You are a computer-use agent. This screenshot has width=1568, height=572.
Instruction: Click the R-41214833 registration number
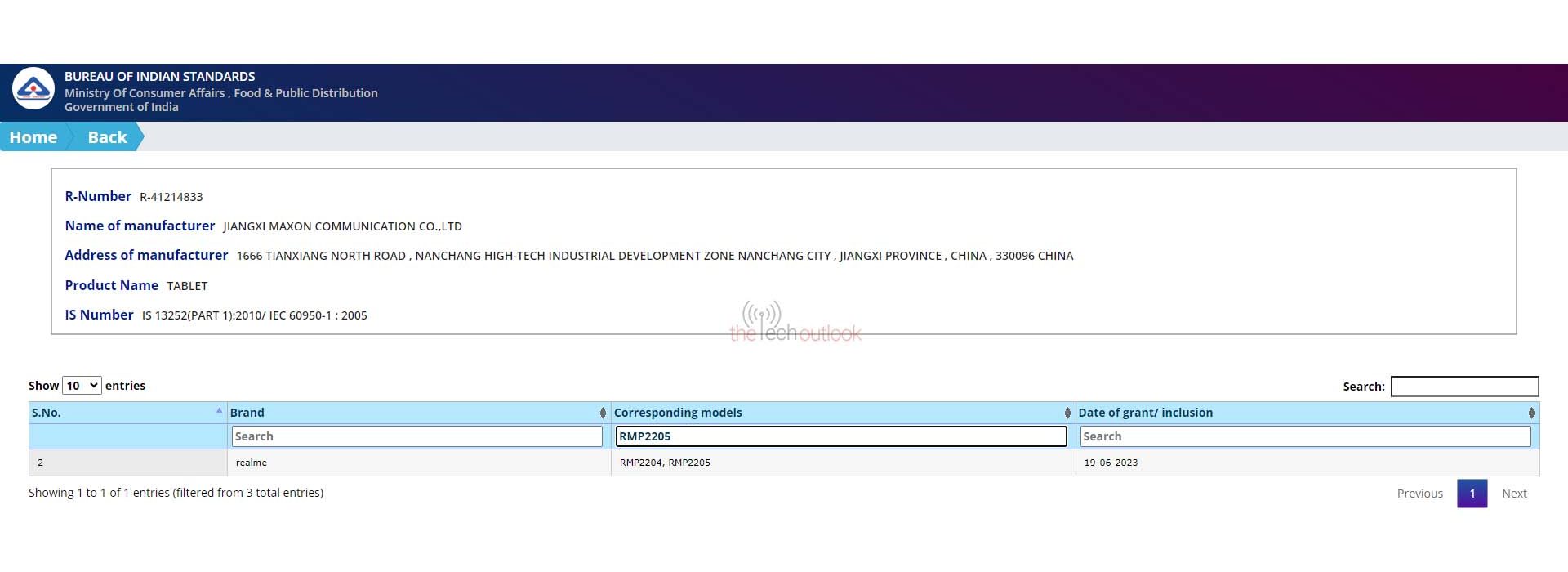(171, 197)
